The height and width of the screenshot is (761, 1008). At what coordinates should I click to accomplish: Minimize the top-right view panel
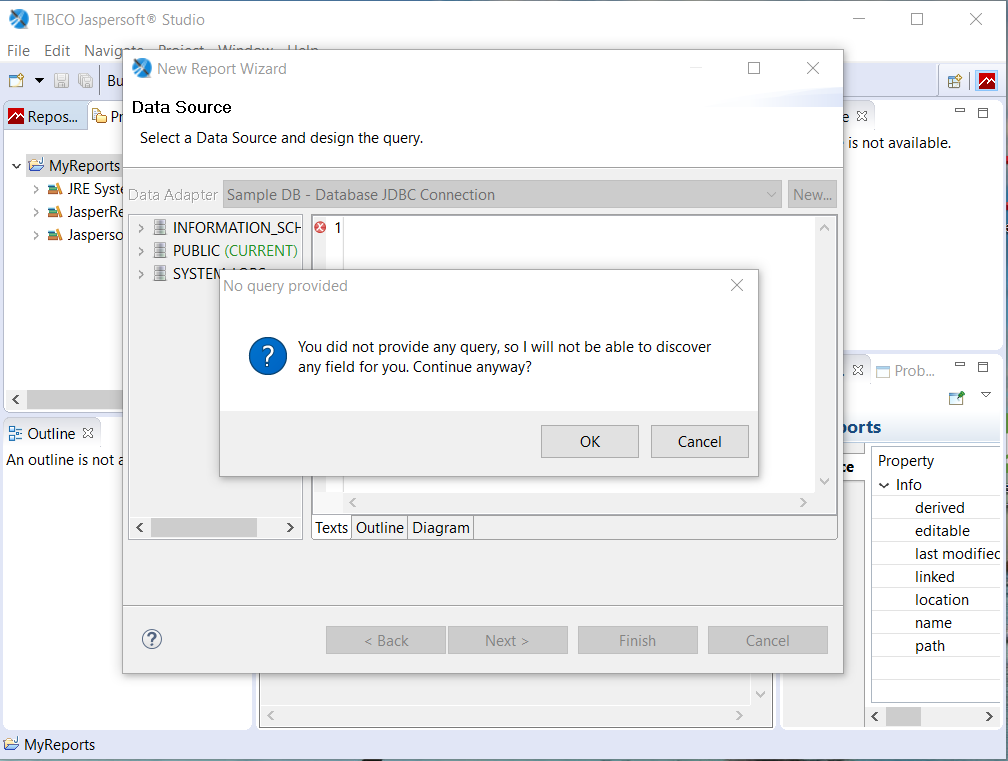(x=960, y=111)
